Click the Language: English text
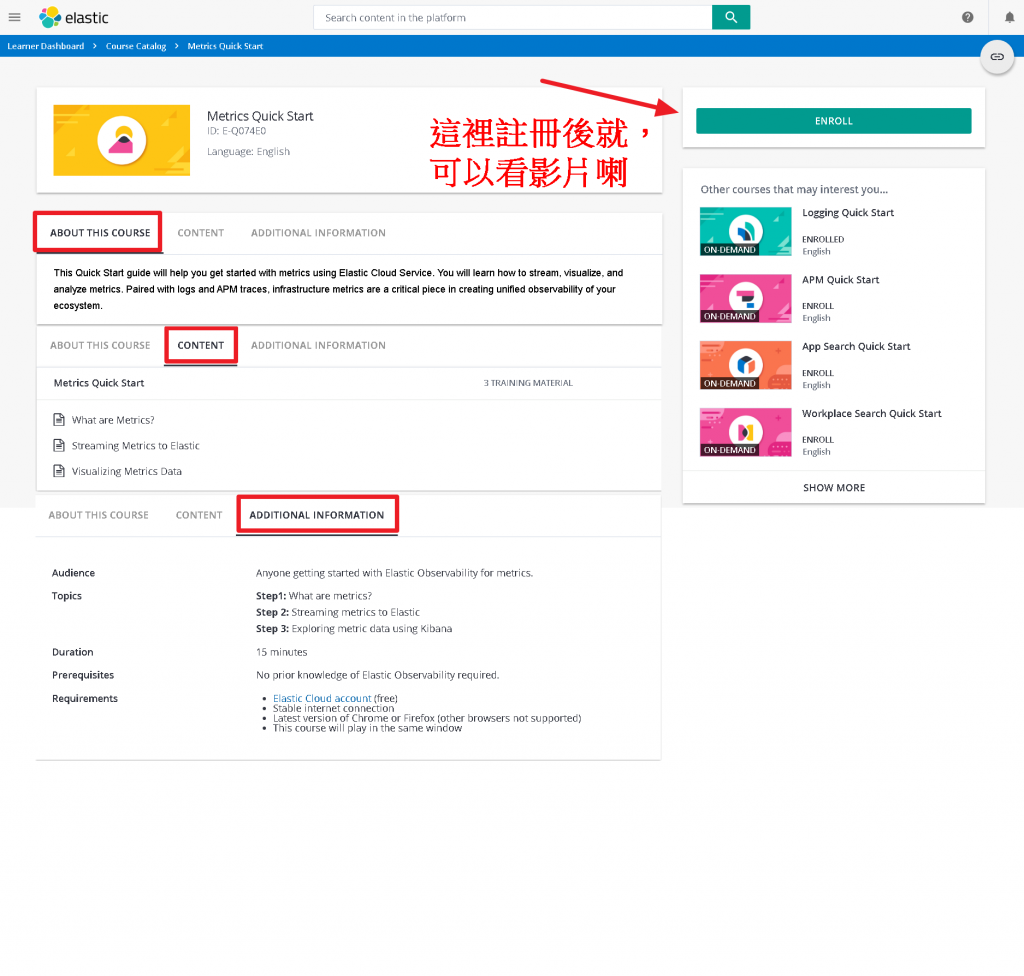The height and width of the screenshot is (976, 1024). [248, 152]
